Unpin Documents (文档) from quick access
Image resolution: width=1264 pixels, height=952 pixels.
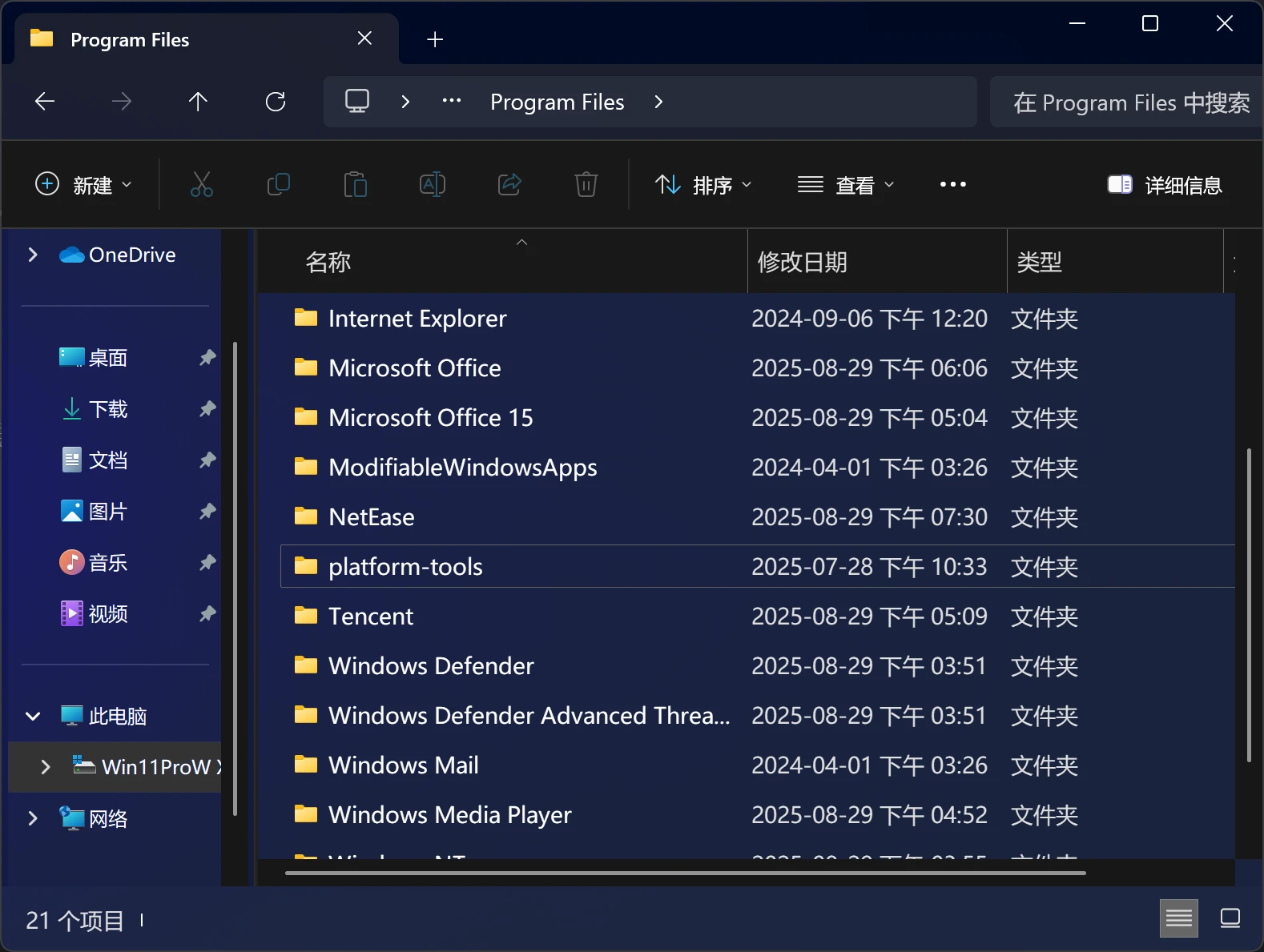207,460
